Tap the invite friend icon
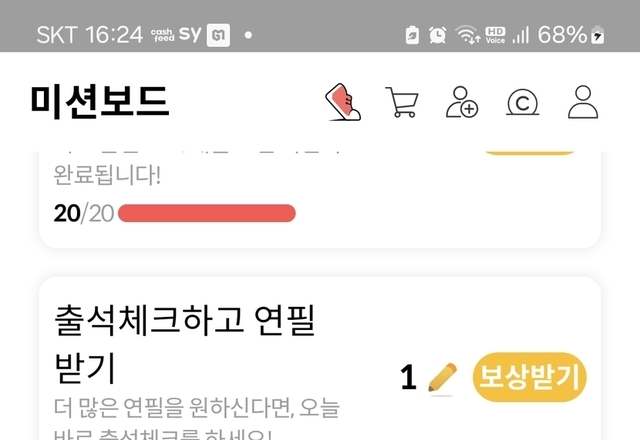 (462, 102)
